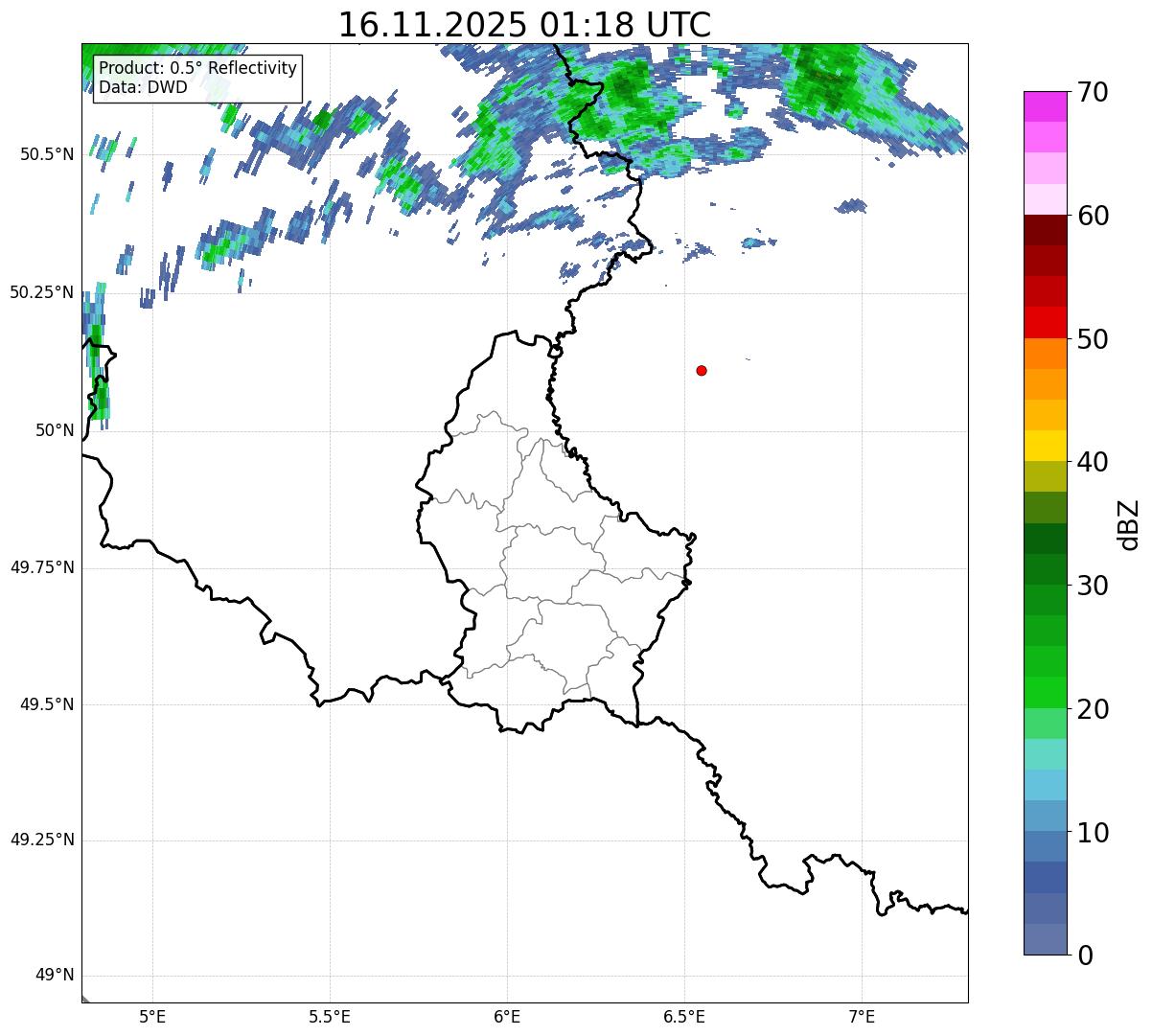The width and height of the screenshot is (1152, 1036).
Task: Click the Data: DWD label text
Action: 144,87
